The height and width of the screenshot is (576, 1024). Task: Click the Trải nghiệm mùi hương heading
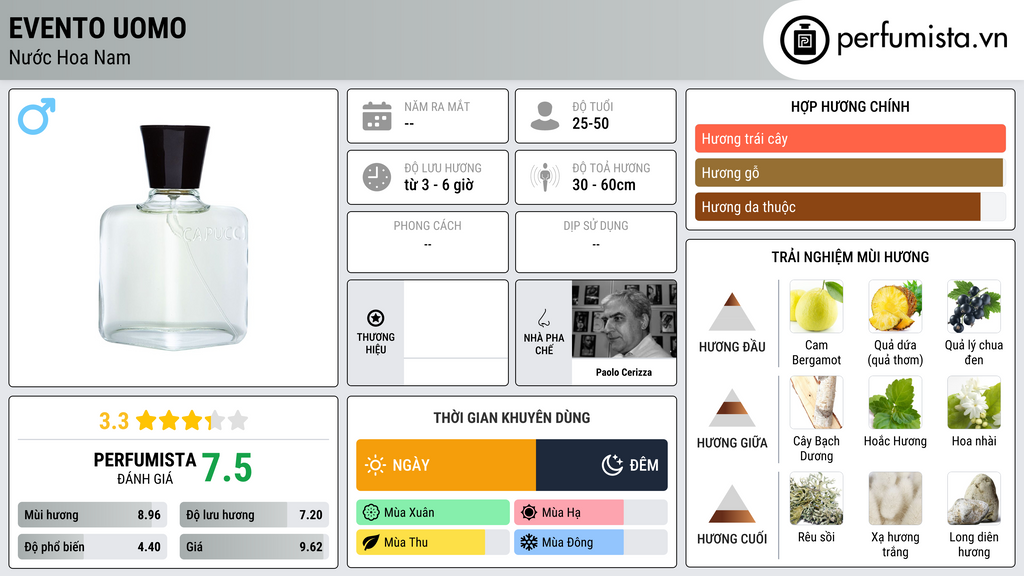[850, 257]
